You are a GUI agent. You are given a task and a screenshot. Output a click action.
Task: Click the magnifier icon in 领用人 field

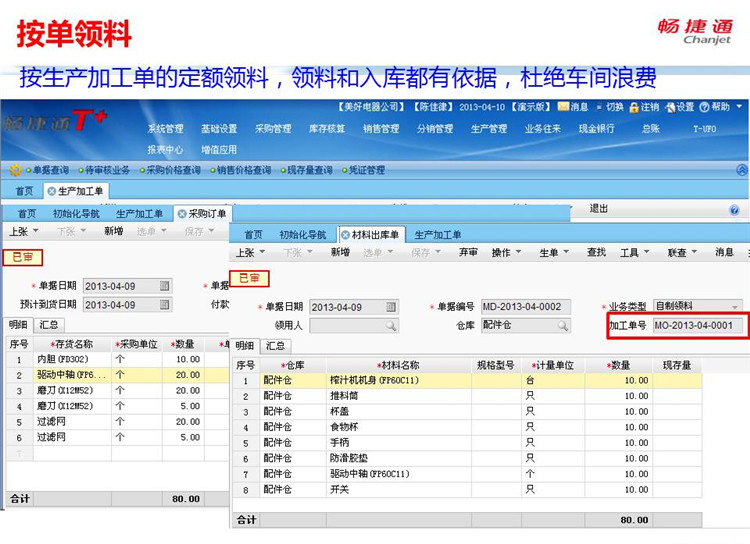click(391, 326)
